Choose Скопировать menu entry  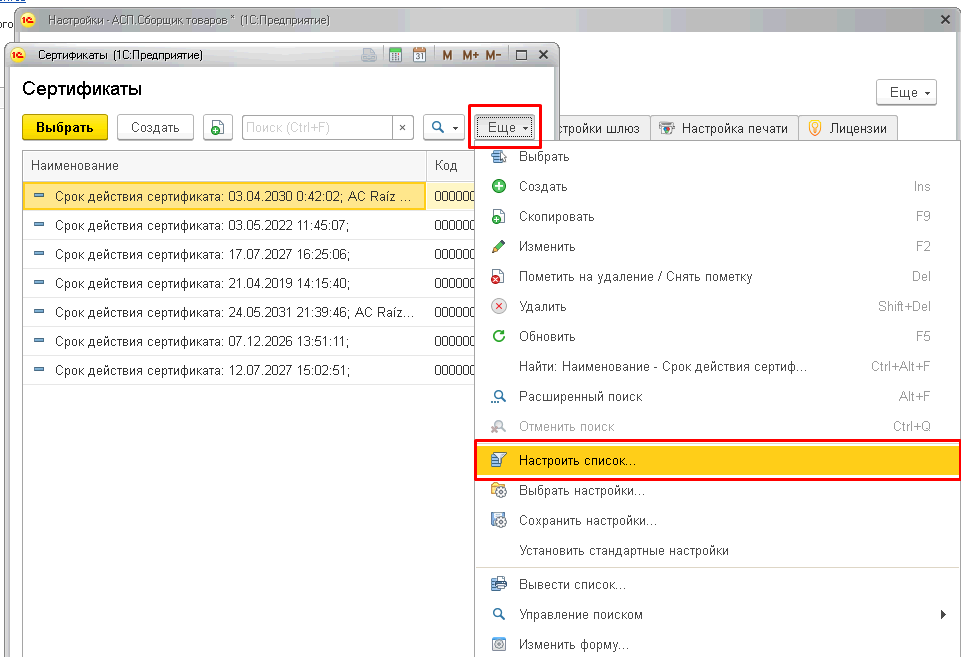[x=717, y=216]
